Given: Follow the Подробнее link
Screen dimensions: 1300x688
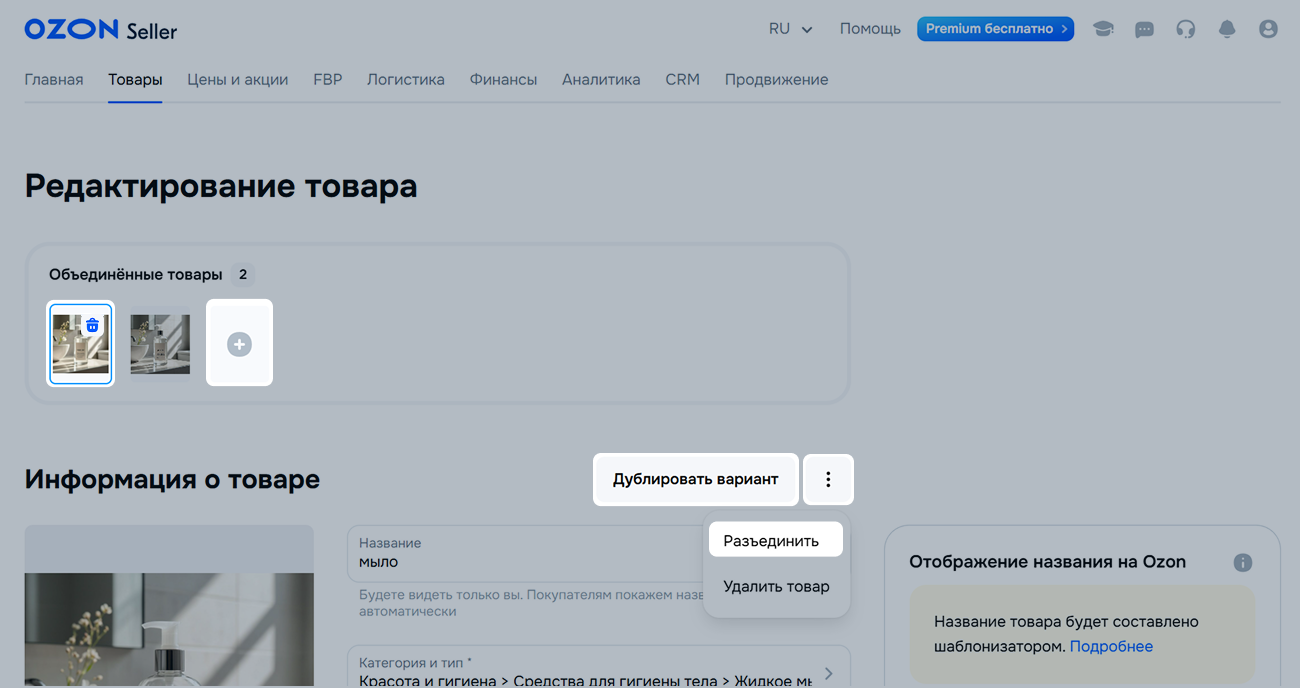Looking at the screenshot, I should (x=1111, y=646).
